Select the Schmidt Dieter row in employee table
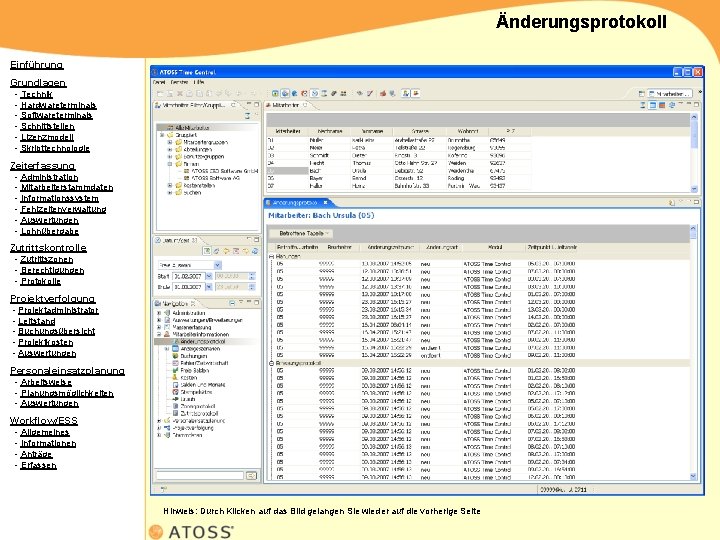Image resolution: width=720 pixels, height=540 pixels. [x=399, y=156]
